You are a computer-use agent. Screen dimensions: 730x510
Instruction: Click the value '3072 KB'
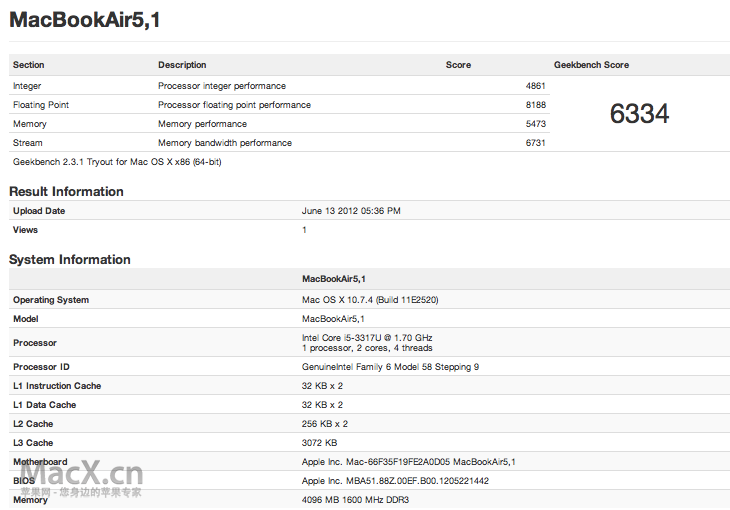(x=319, y=443)
